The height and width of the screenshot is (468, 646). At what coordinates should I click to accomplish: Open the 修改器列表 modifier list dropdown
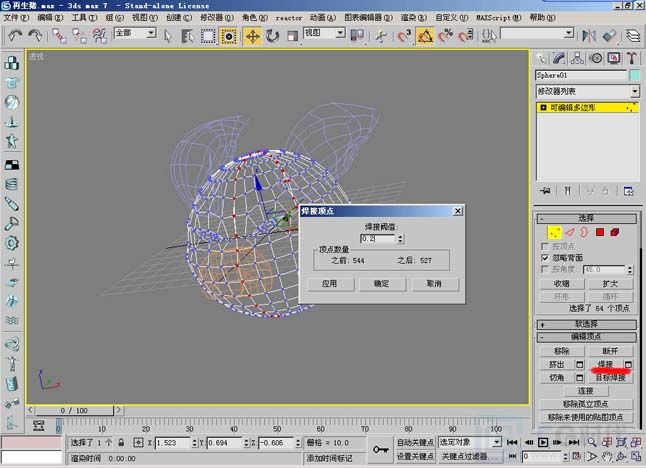[x=587, y=91]
